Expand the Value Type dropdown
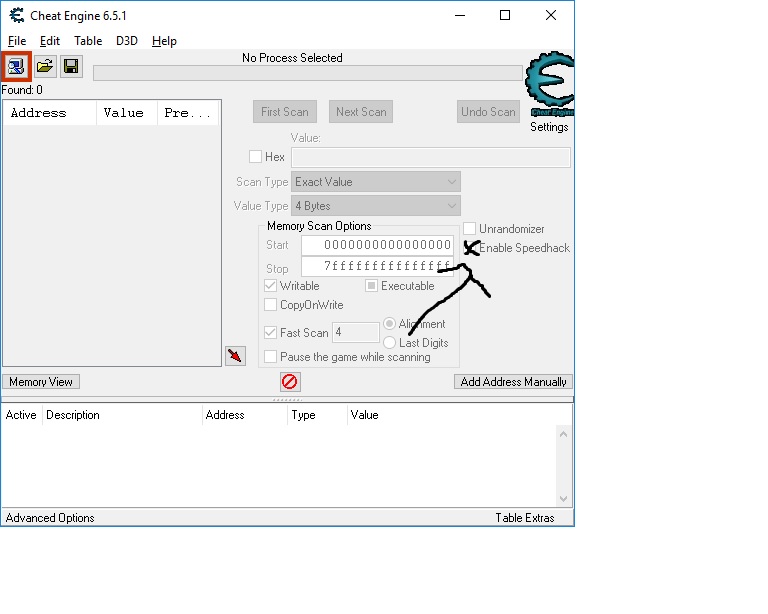 [376, 206]
